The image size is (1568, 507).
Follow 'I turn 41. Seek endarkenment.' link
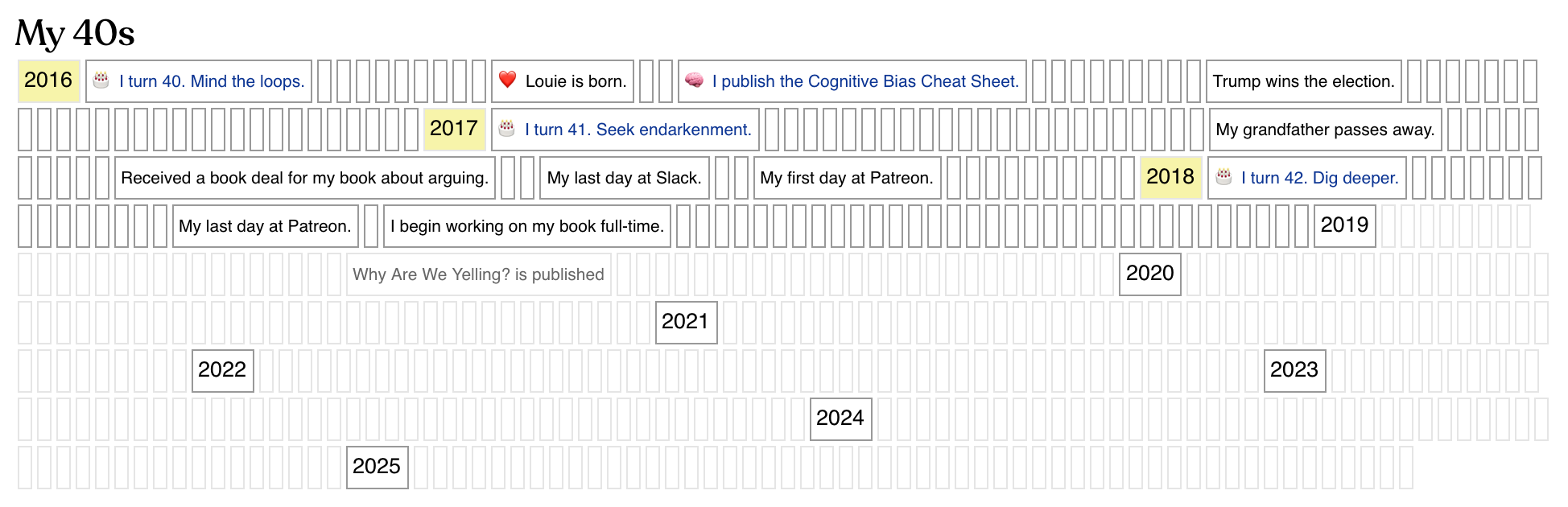pyautogui.click(x=638, y=130)
